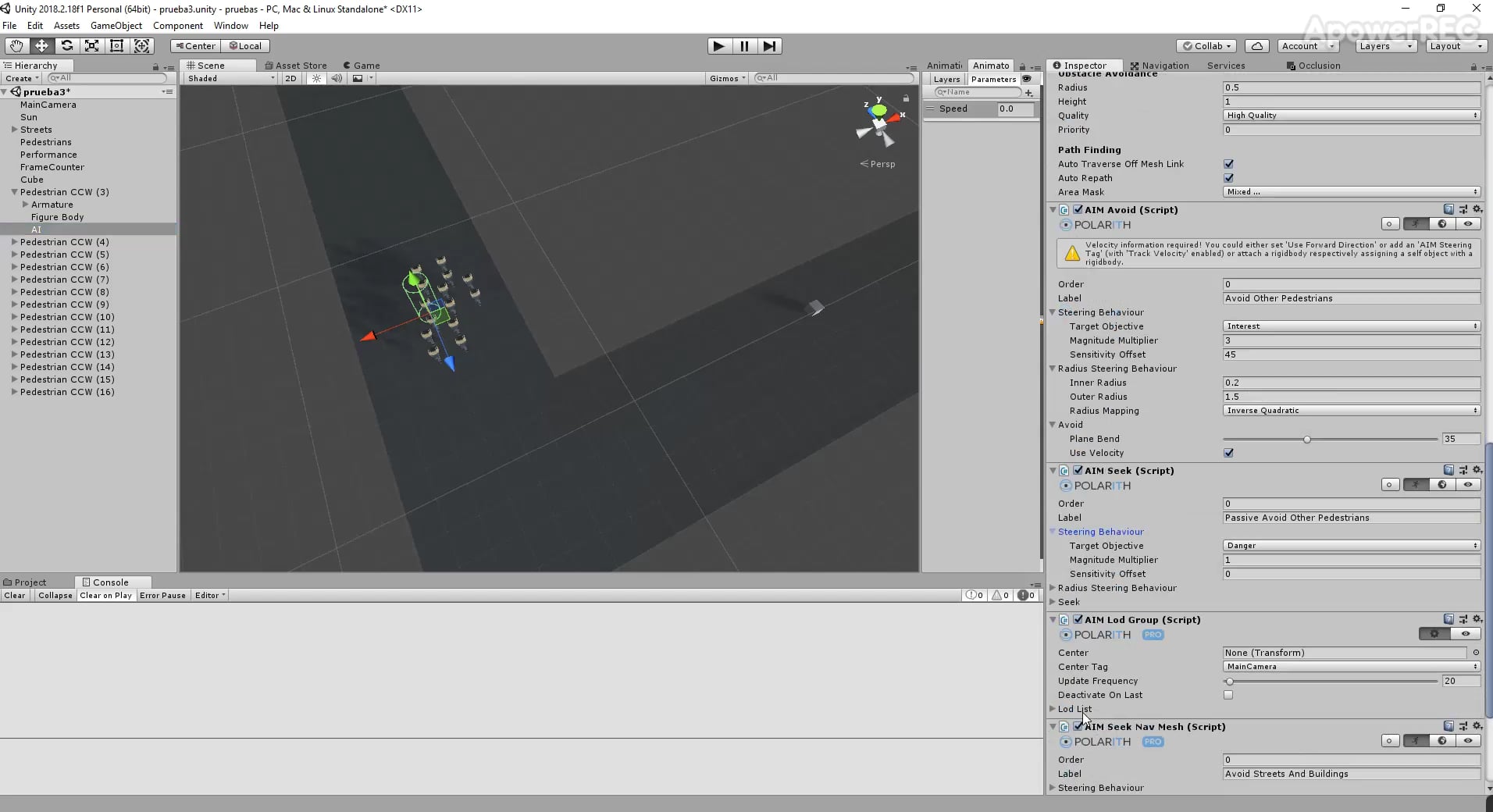Open the GameObject menu
This screenshot has height=812, width=1493.
pos(116,26)
